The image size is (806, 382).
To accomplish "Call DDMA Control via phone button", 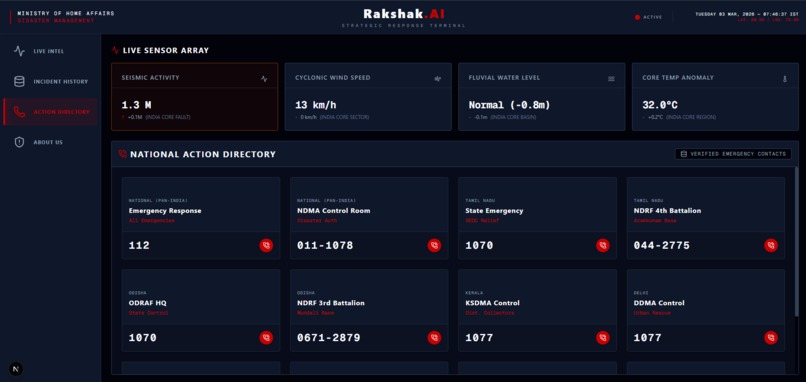I will [771, 338].
